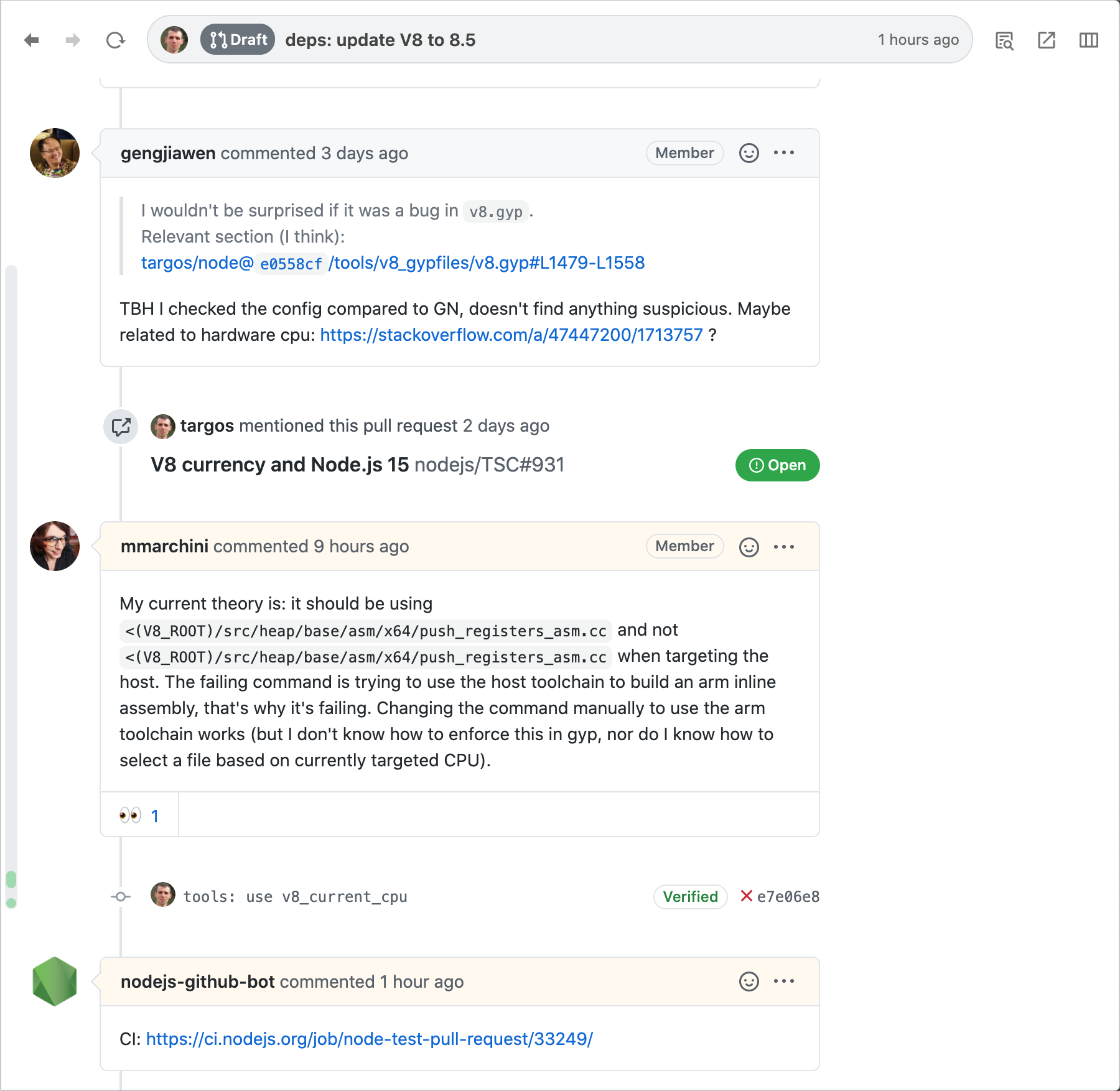1120x1091 pixels.
Task: Click '2 days ago' mention timestamp
Action: [x=506, y=426]
